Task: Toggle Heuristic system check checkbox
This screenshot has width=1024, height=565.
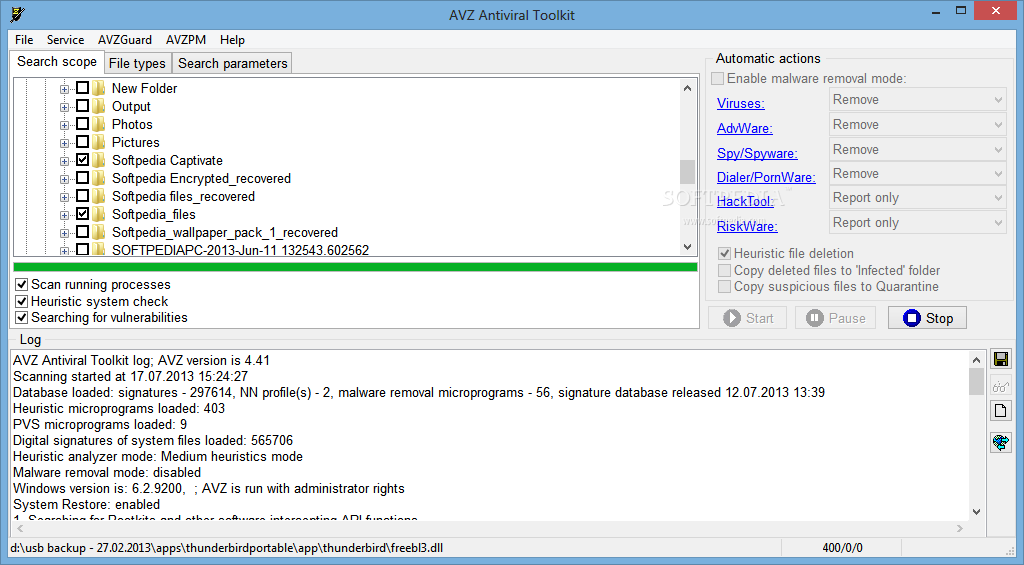Action: pyautogui.click(x=22, y=301)
